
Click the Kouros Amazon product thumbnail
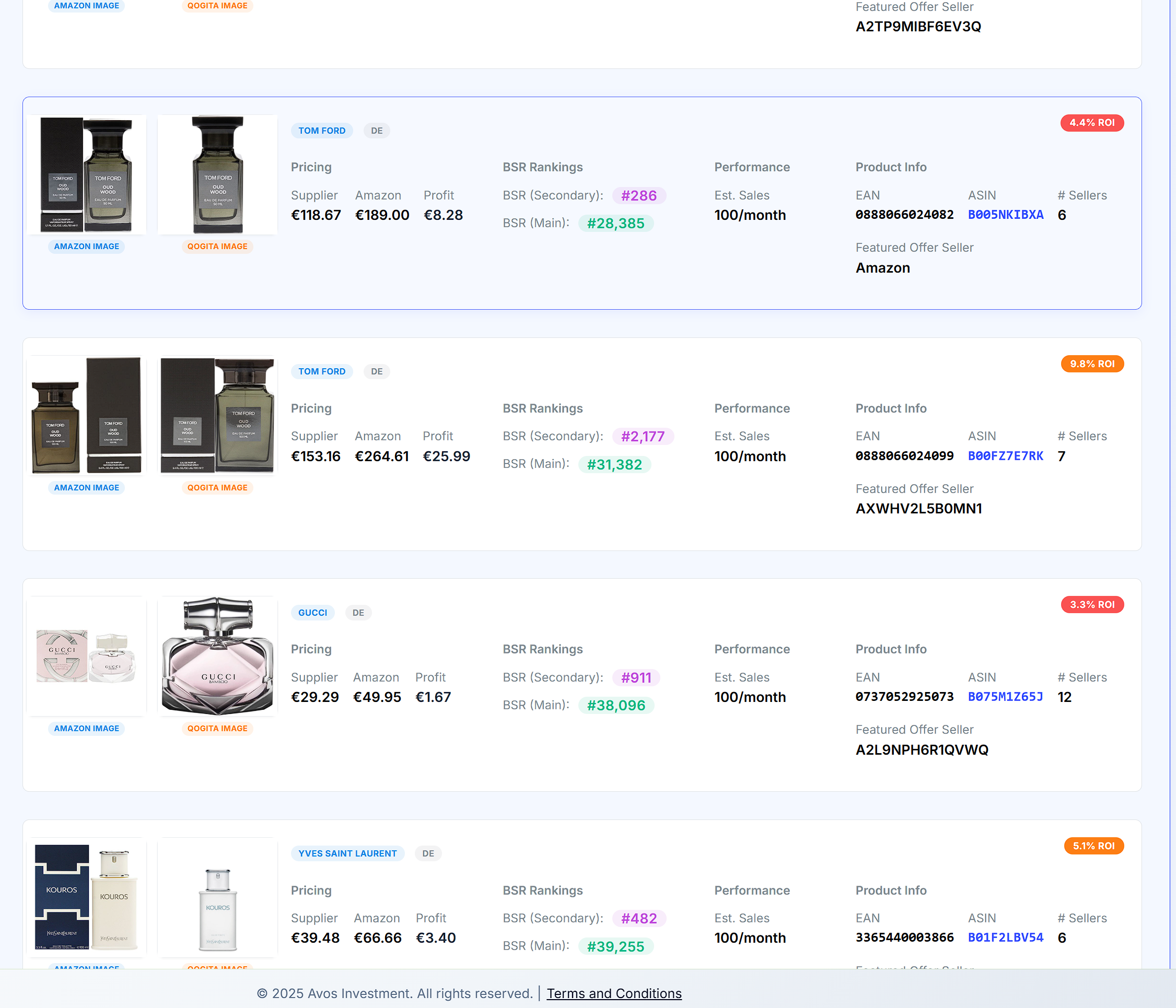click(x=86, y=897)
